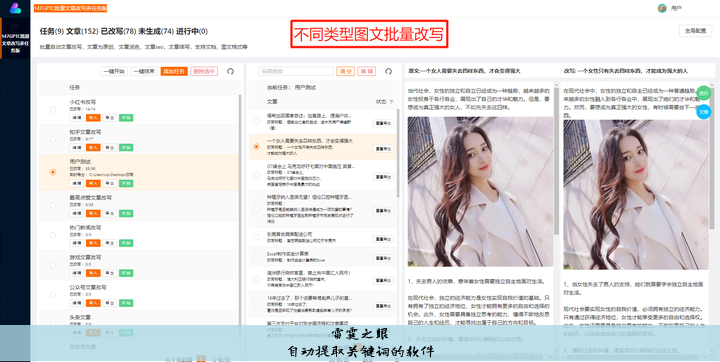Click the 清空 button beside the search box
Screen dimensions: 720x362
[x=345, y=71]
